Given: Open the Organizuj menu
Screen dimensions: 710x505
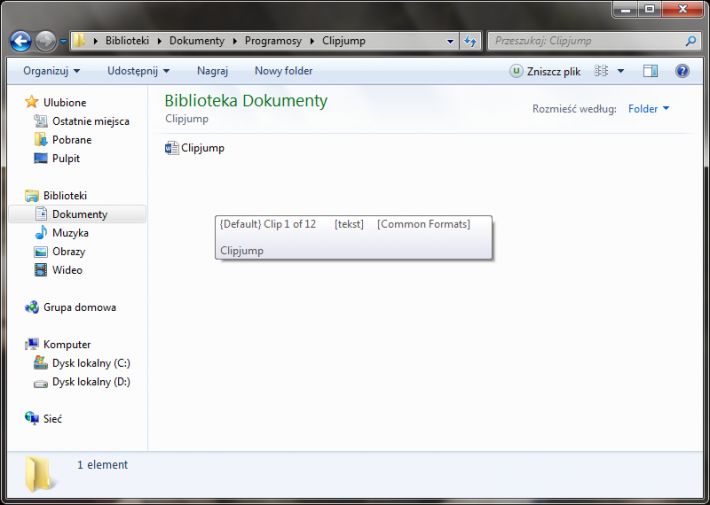Looking at the screenshot, I should [x=51, y=71].
